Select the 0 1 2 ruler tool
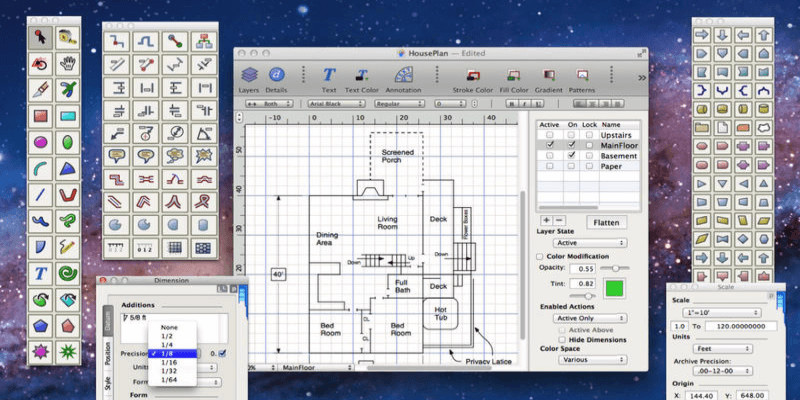This screenshot has width=800, height=400. pyautogui.click(x=145, y=248)
